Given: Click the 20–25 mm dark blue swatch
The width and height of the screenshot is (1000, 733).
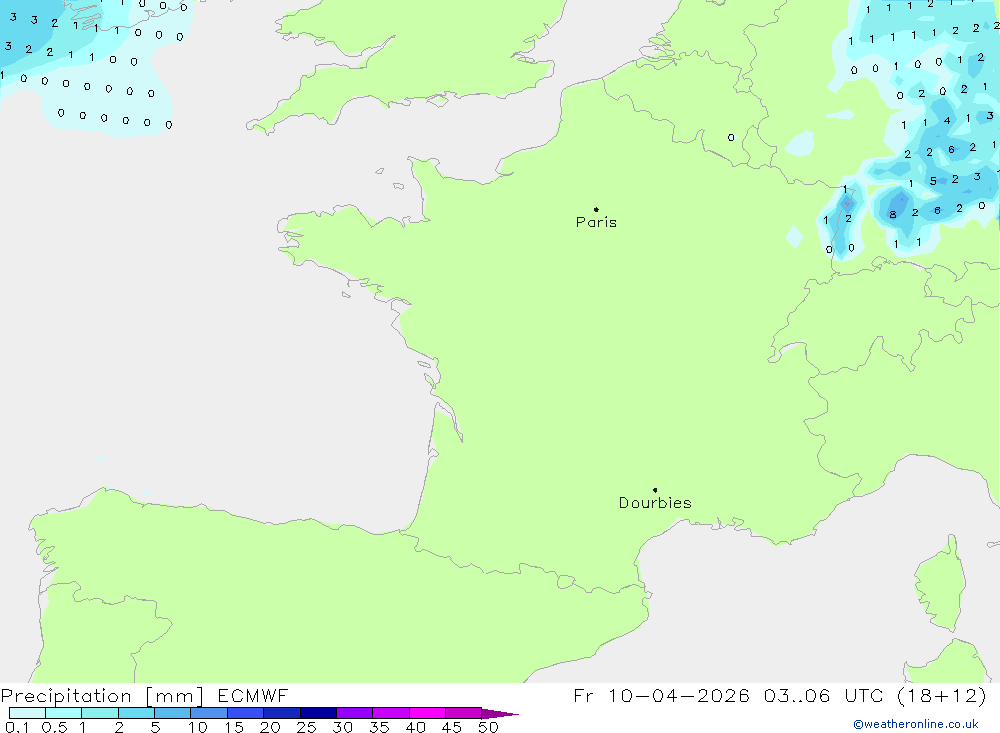Looking at the screenshot, I should click(282, 713).
